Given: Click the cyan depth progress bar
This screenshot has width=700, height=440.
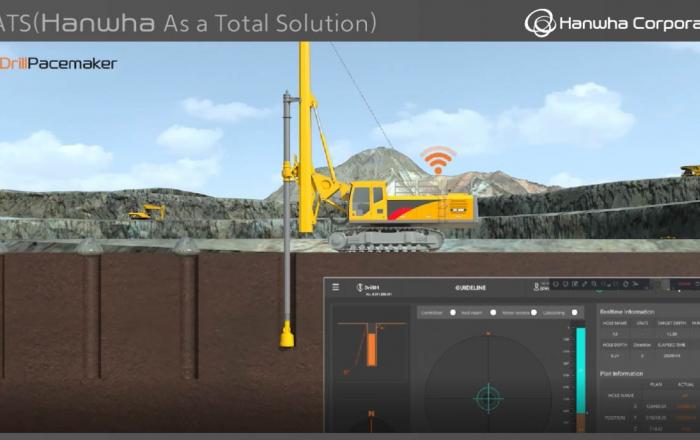Looking at the screenshot, I should click(x=581, y=371).
